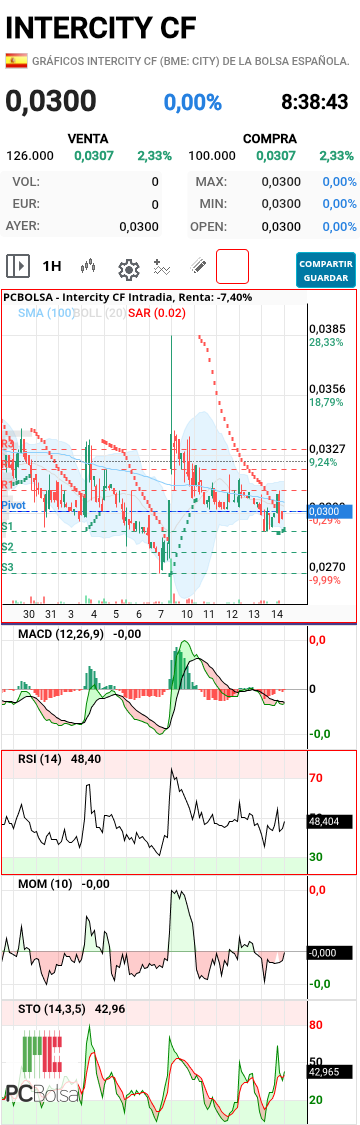Click the blue 0,00% change value

[x=193, y=103]
